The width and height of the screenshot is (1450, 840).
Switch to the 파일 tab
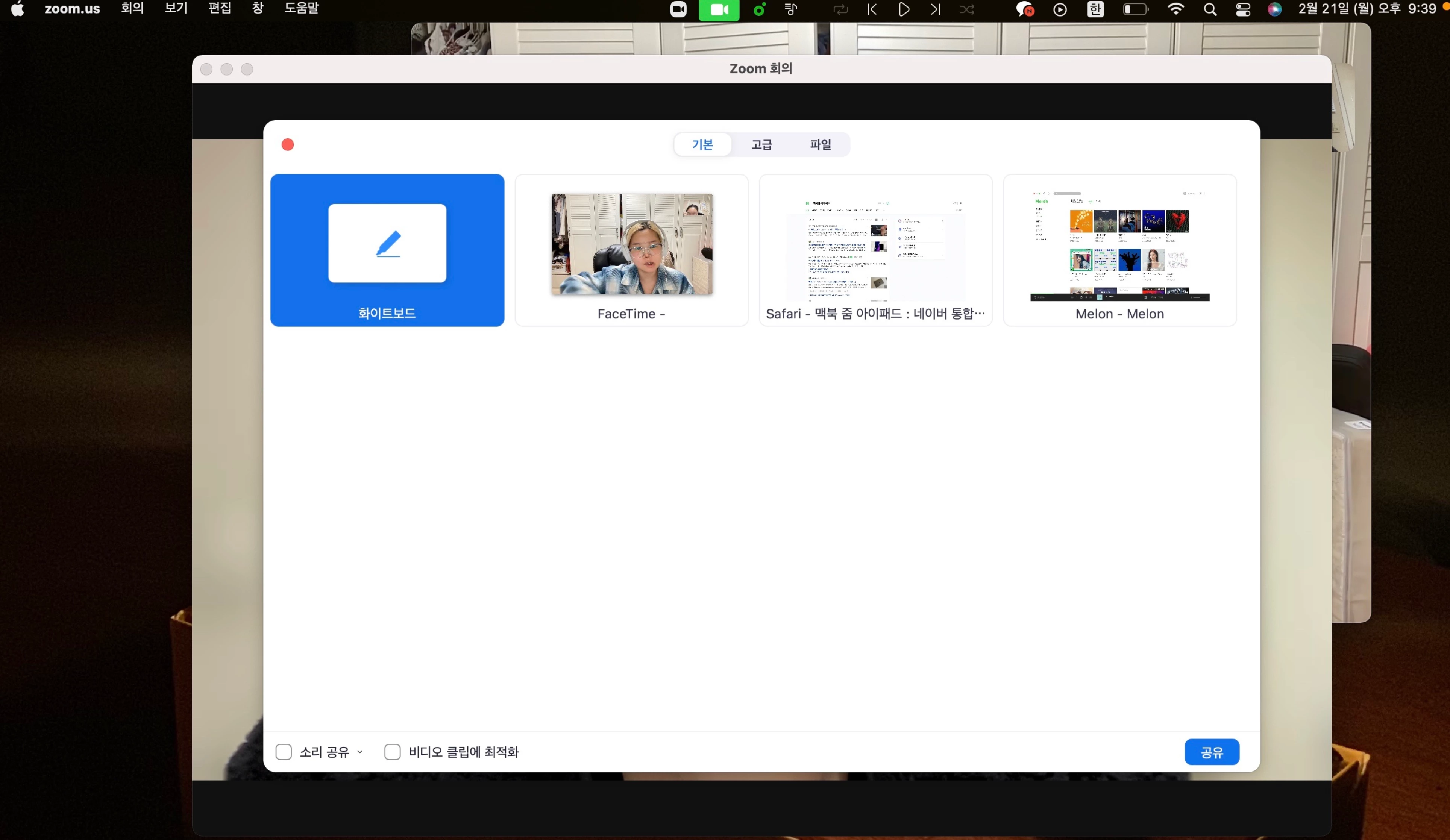821,144
